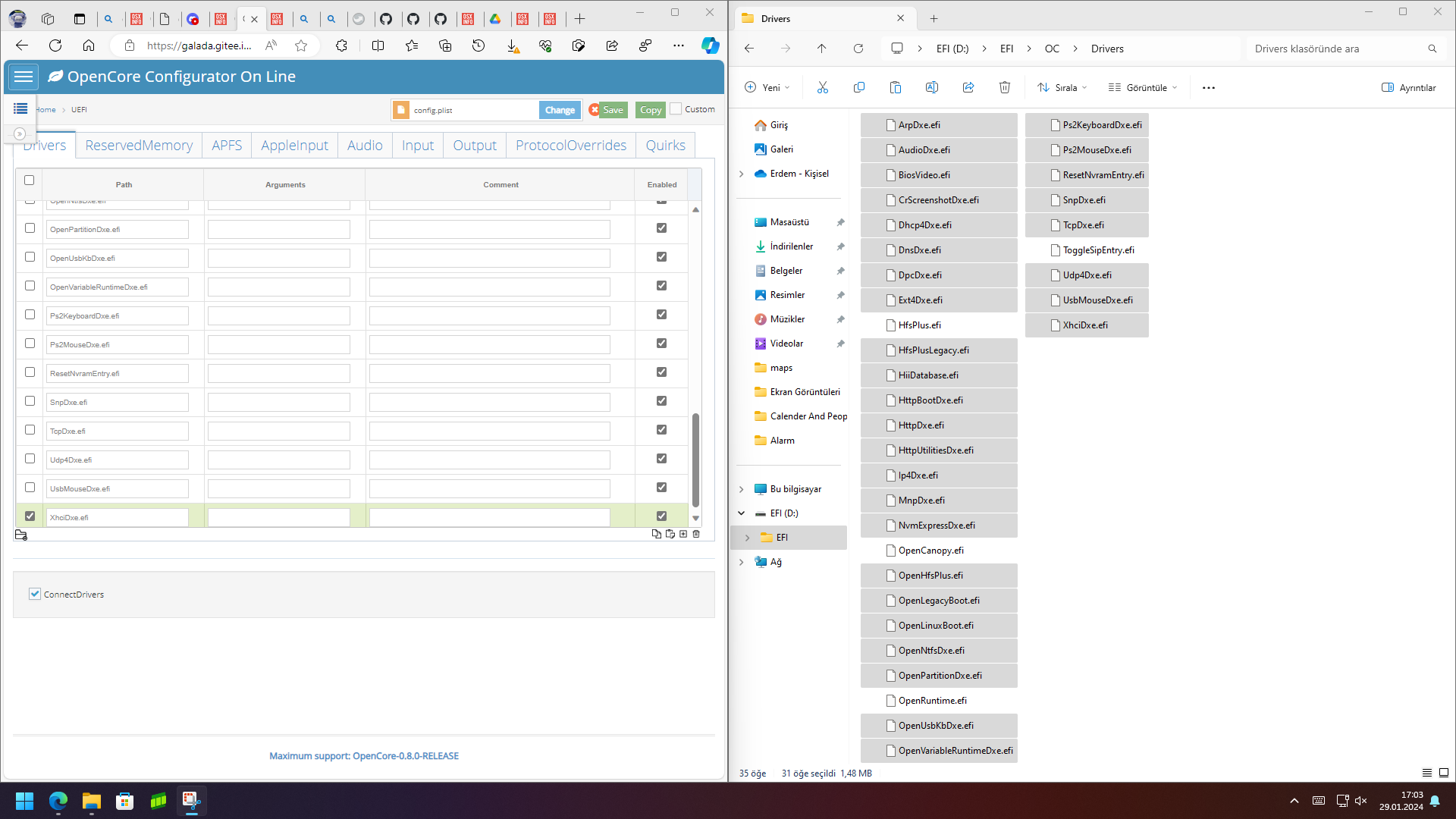Click the cut scissors icon in Explorer toolbar
This screenshot has height=819, width=1456.
823,88
